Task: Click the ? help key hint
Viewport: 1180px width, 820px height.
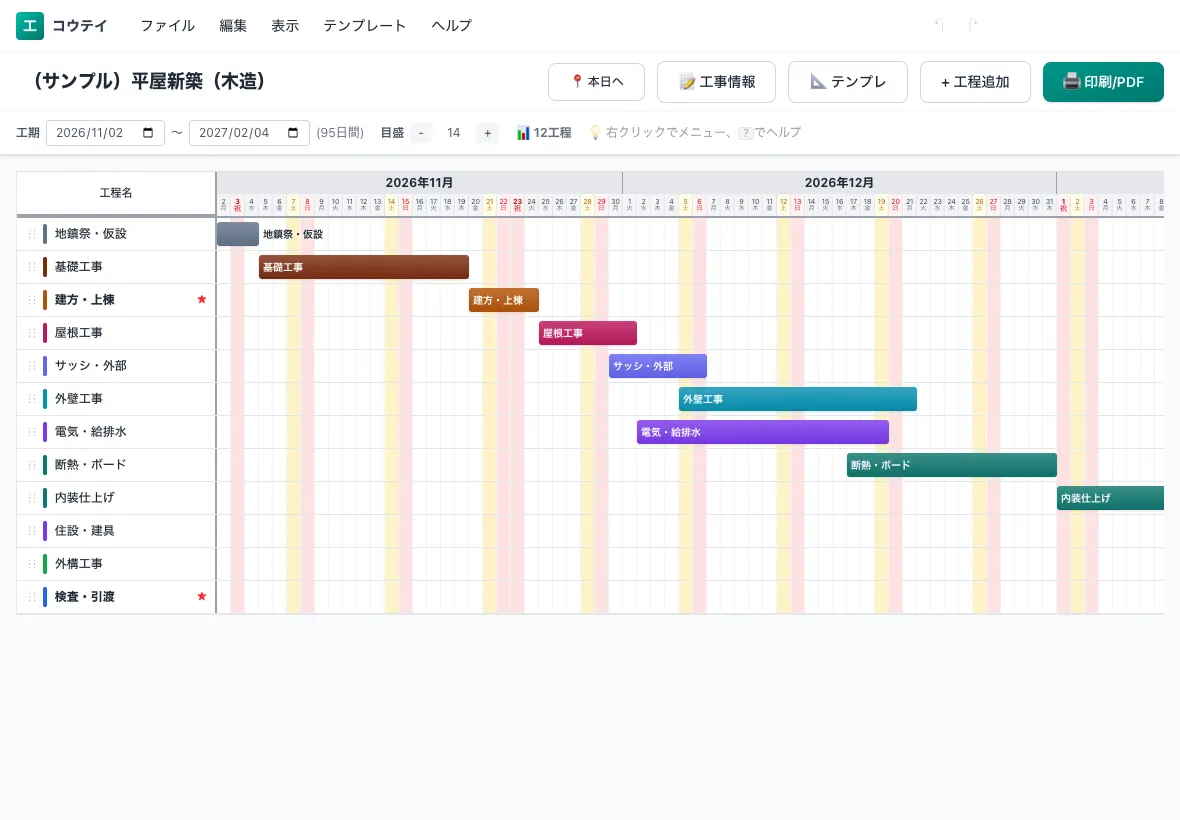Action: [746, 133]
